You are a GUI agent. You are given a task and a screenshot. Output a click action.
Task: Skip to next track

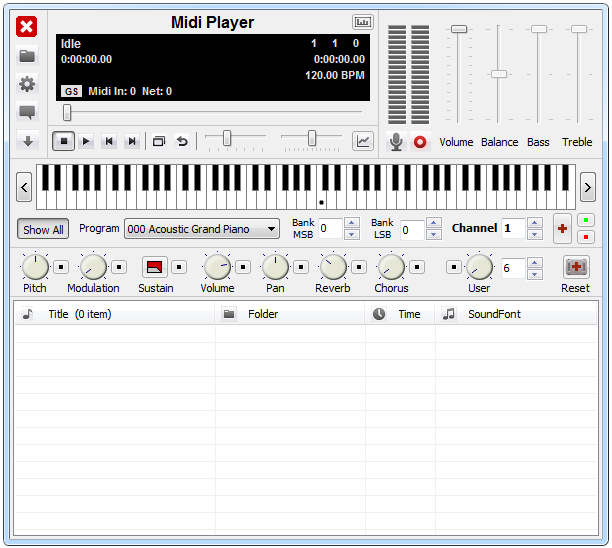click(132, 141)
